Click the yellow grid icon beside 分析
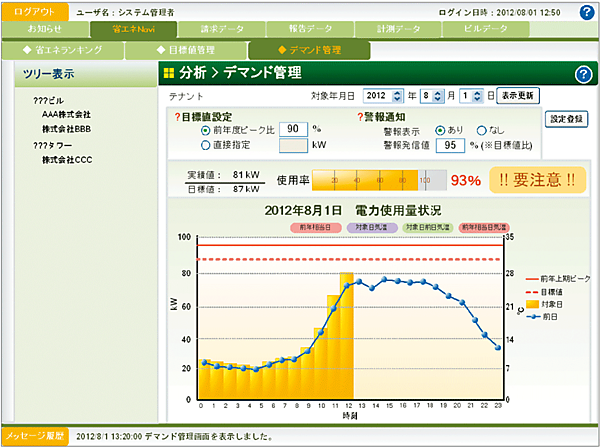The height and width of the screenshot is (448, 600). [x=169, y=73]
